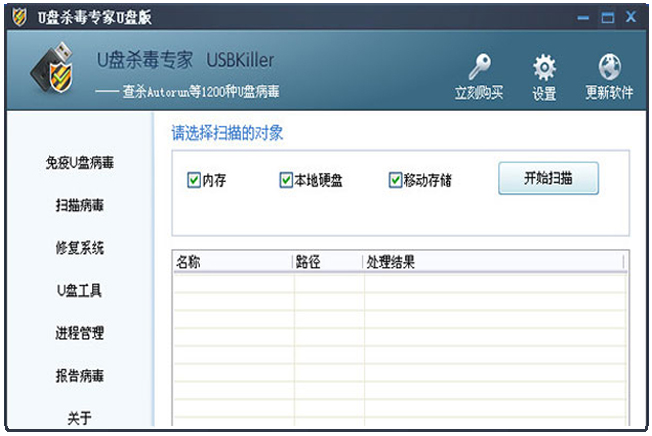The height and width of the screenshot is (436, 652).
Task: Click the USB shield logo in header
Action: point(53,69)
